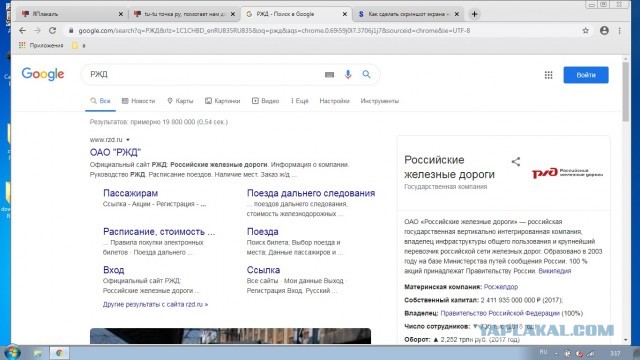Click the Войти sign-in button
This screenshot has width=640, height=360.
[x=586, y=75]
